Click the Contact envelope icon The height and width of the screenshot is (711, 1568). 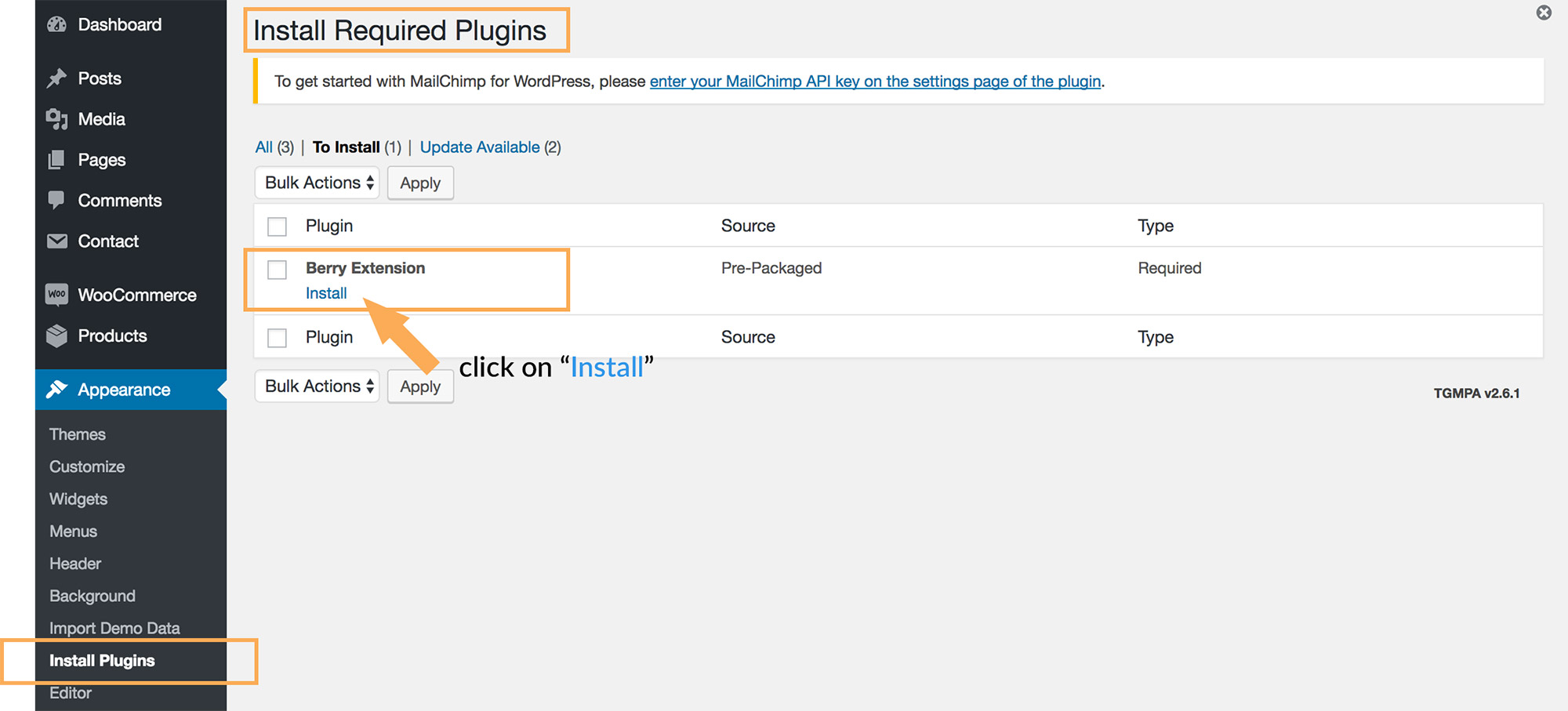click(56, 241)
